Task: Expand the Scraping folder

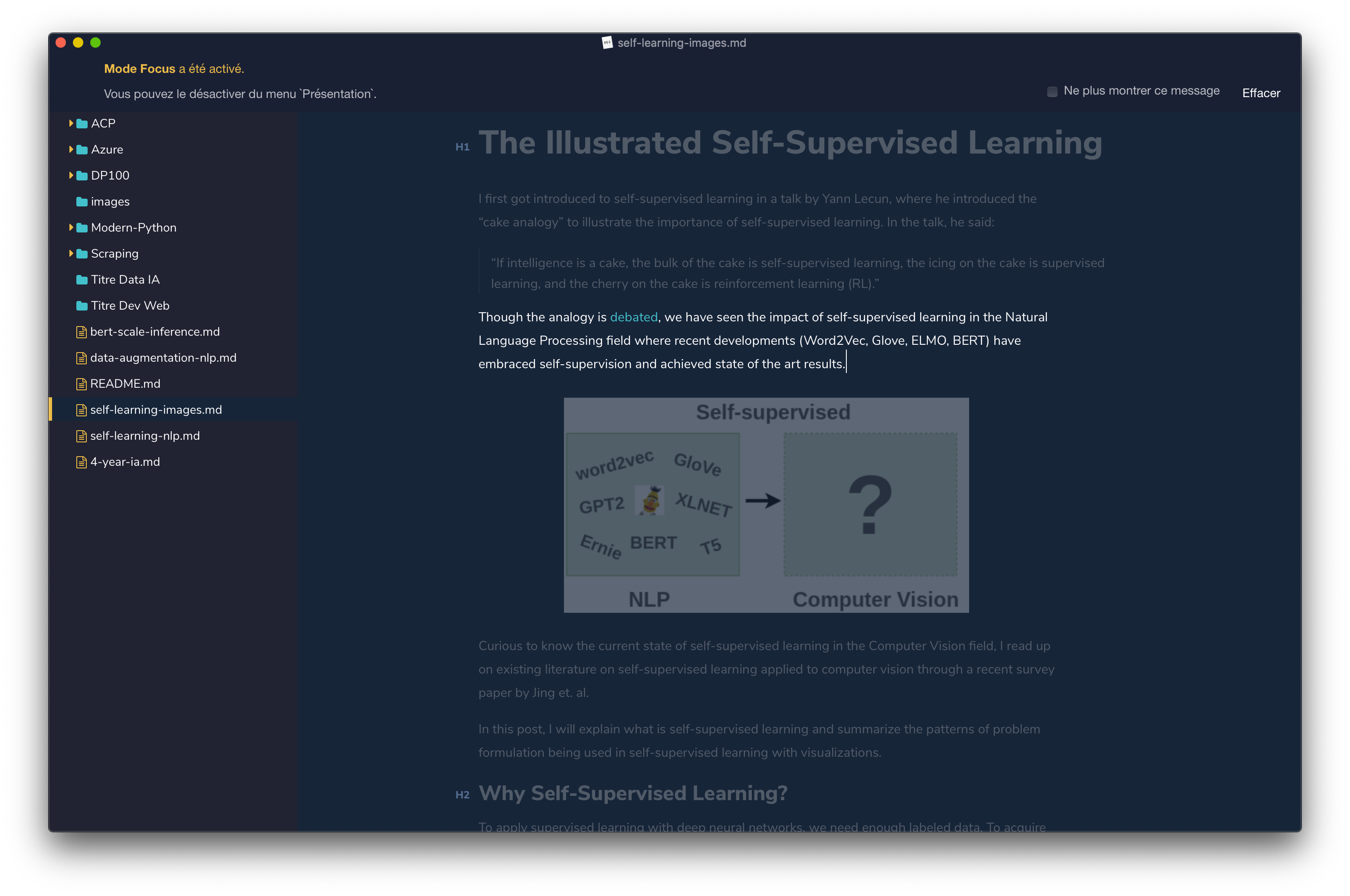Action: pyautogui.click(x=71, y=254)
